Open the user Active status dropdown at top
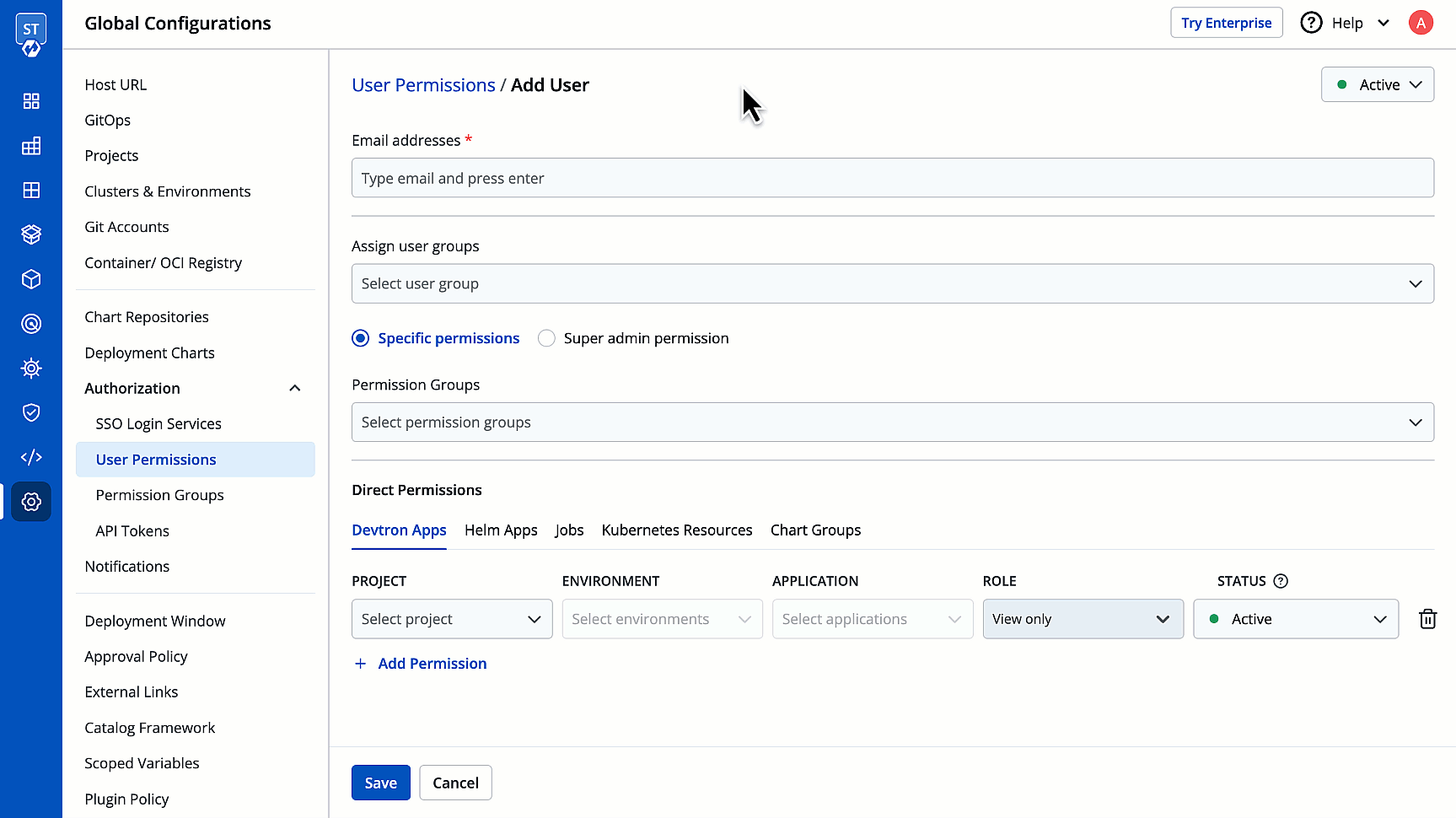 click(1378, 84)
